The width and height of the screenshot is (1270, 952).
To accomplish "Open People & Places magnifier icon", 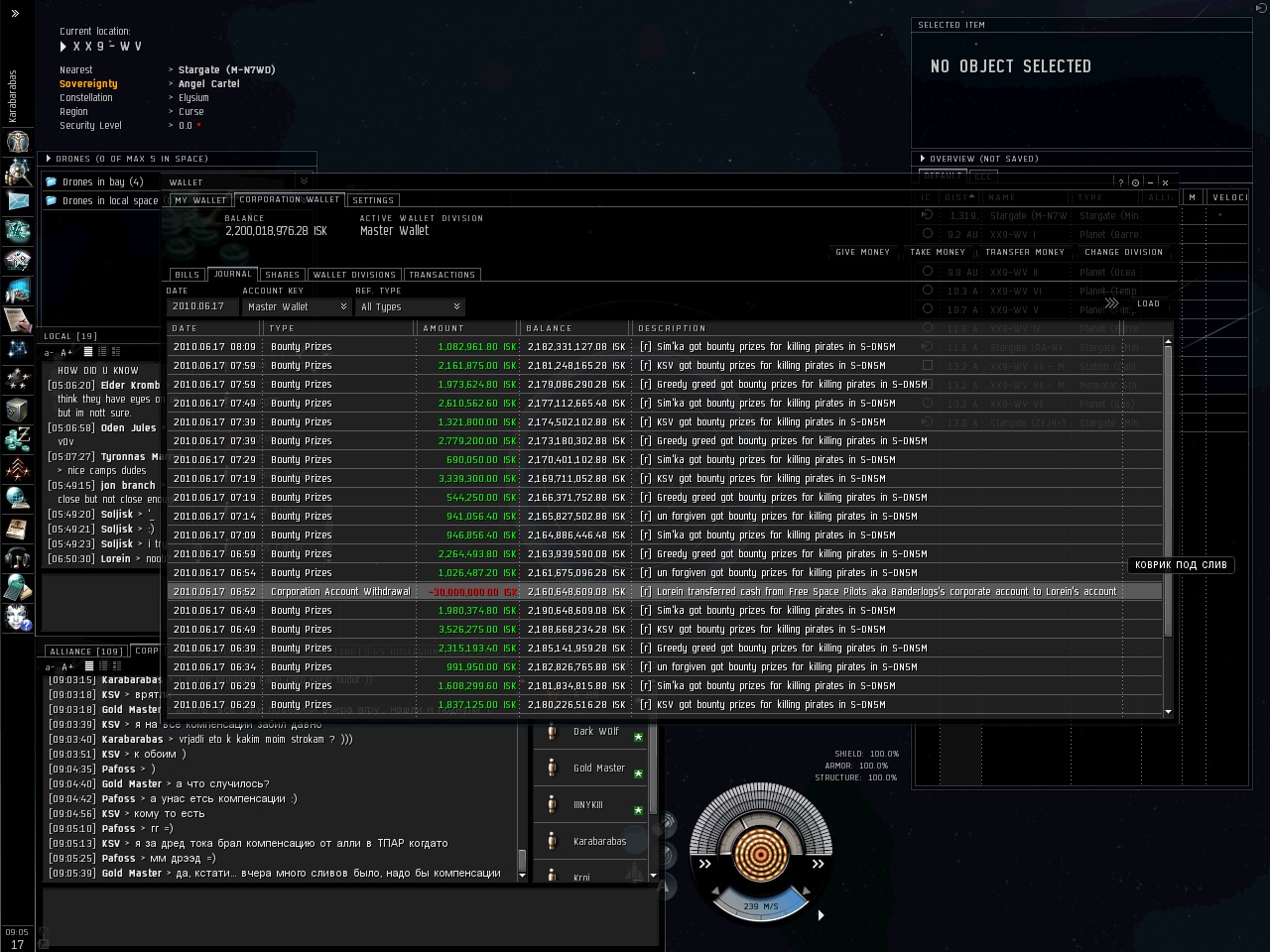I will click(x=18, y=171).
